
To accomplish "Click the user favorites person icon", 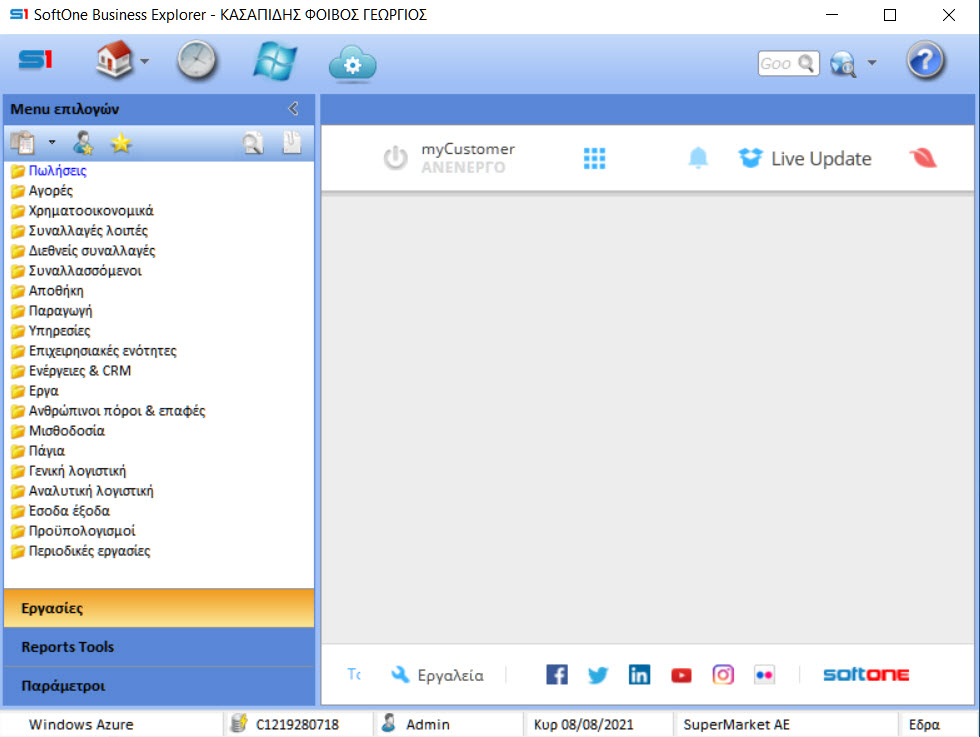I will click(83, 143).
